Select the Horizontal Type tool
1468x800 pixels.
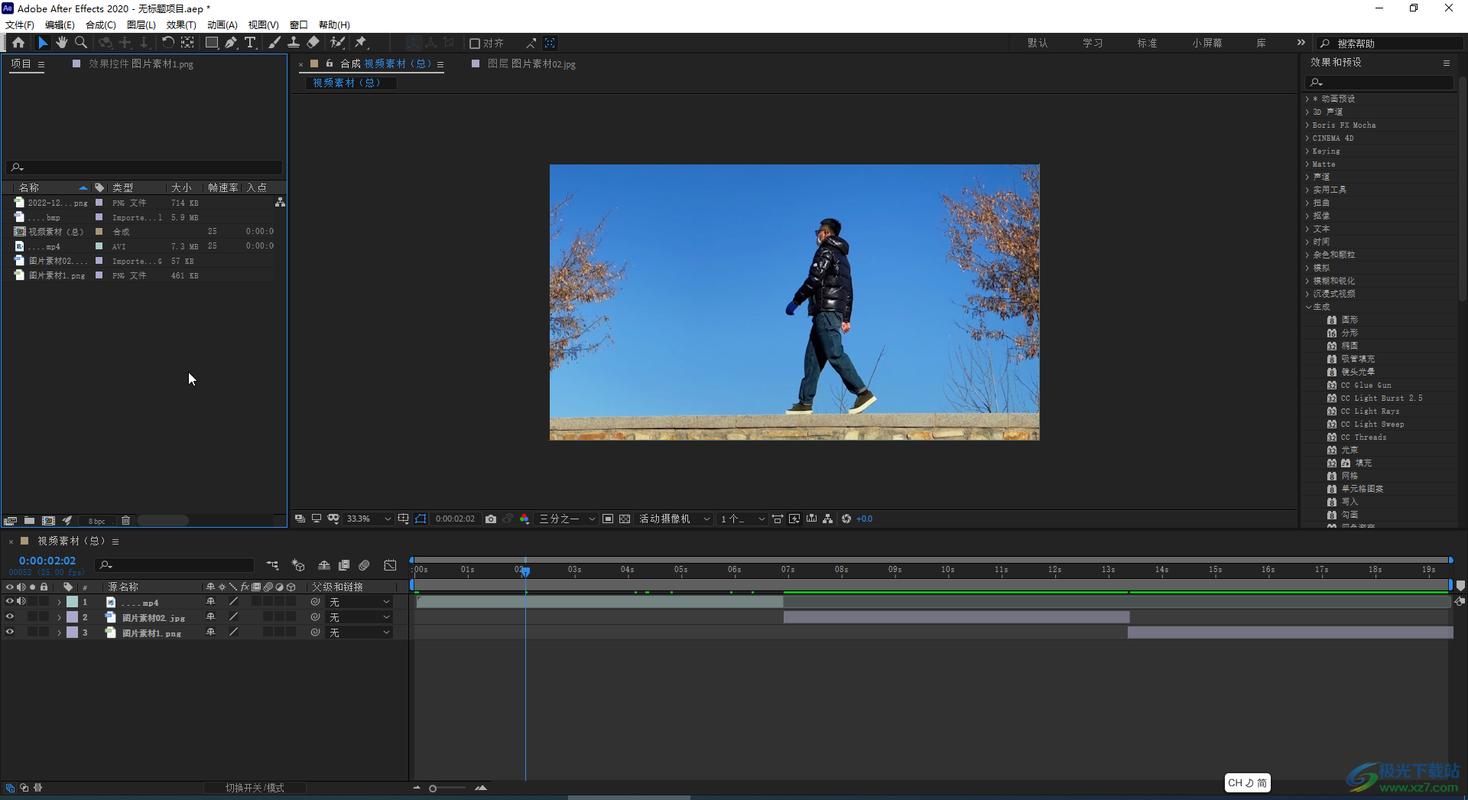tap(250, 43)
